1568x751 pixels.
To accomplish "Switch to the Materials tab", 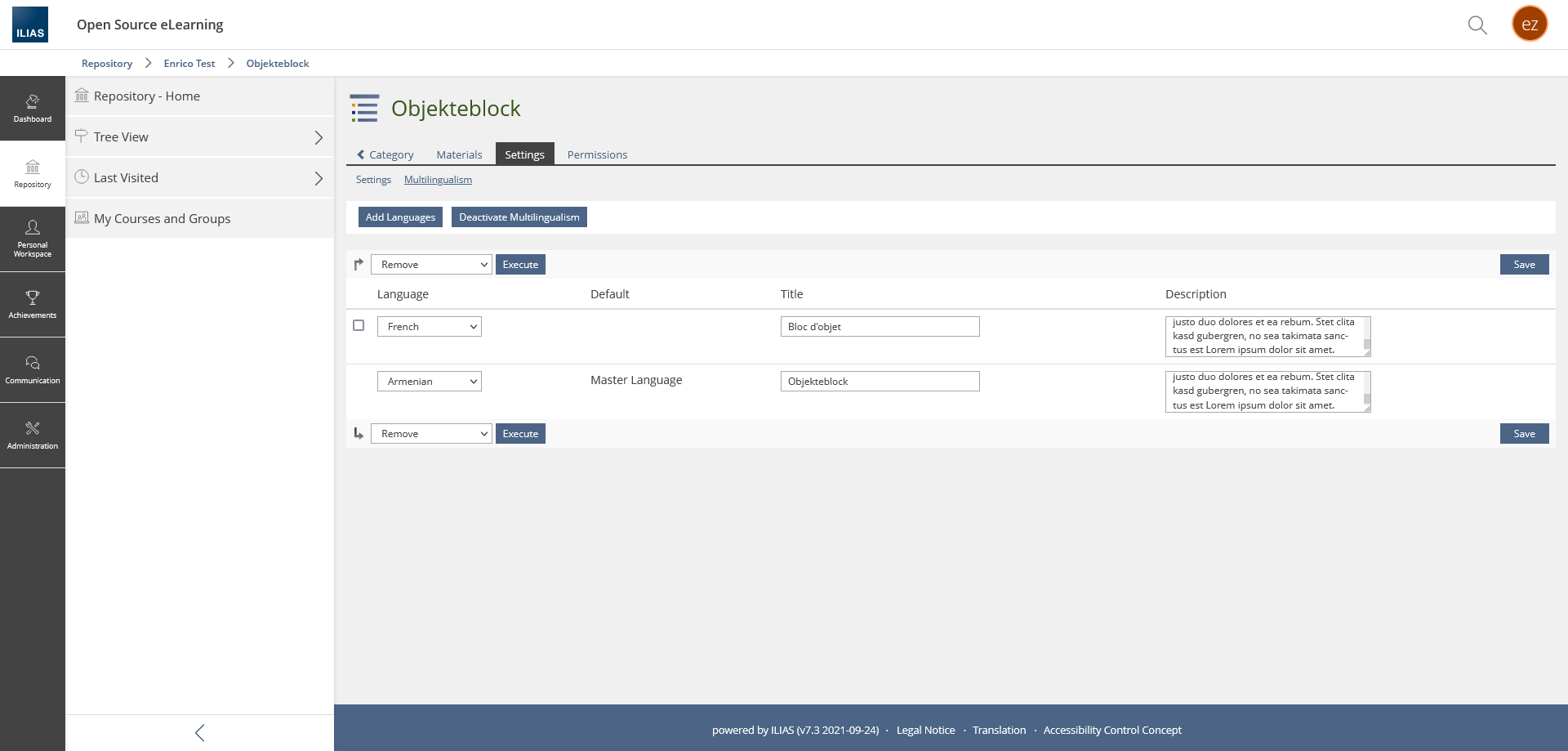I will point(459,154).
